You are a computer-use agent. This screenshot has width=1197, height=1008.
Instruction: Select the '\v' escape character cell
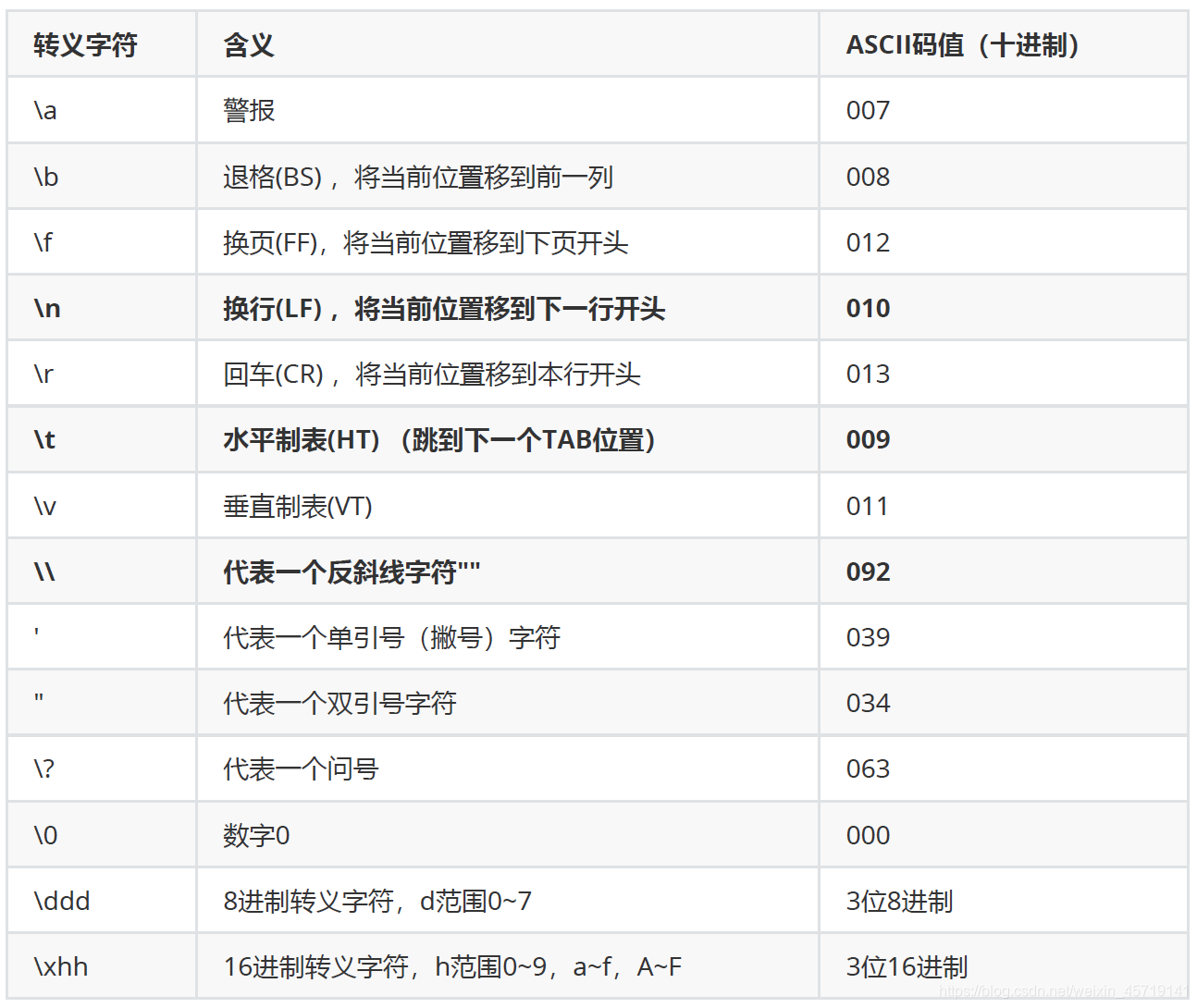click(x=102, y=506)
